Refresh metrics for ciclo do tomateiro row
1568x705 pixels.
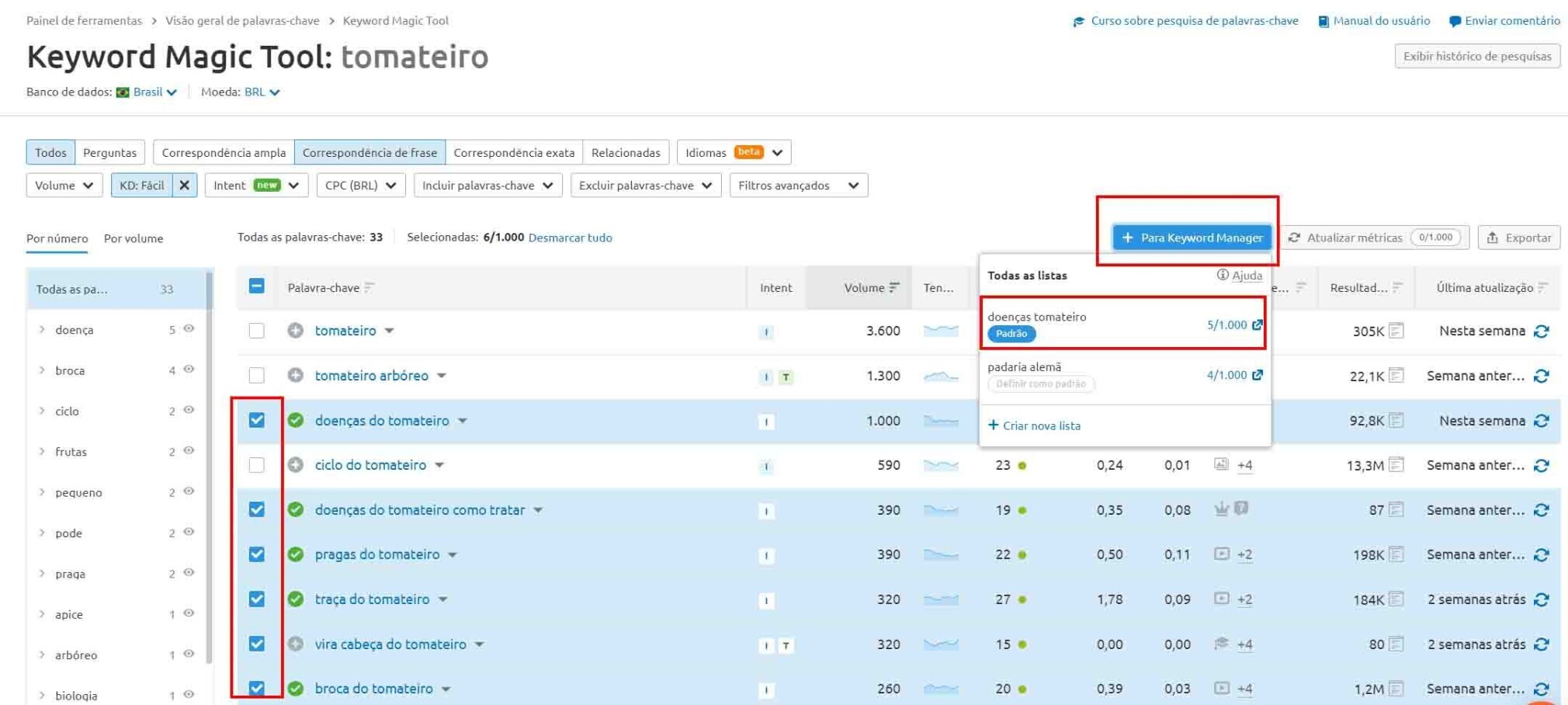click(x=1542, y=466)
